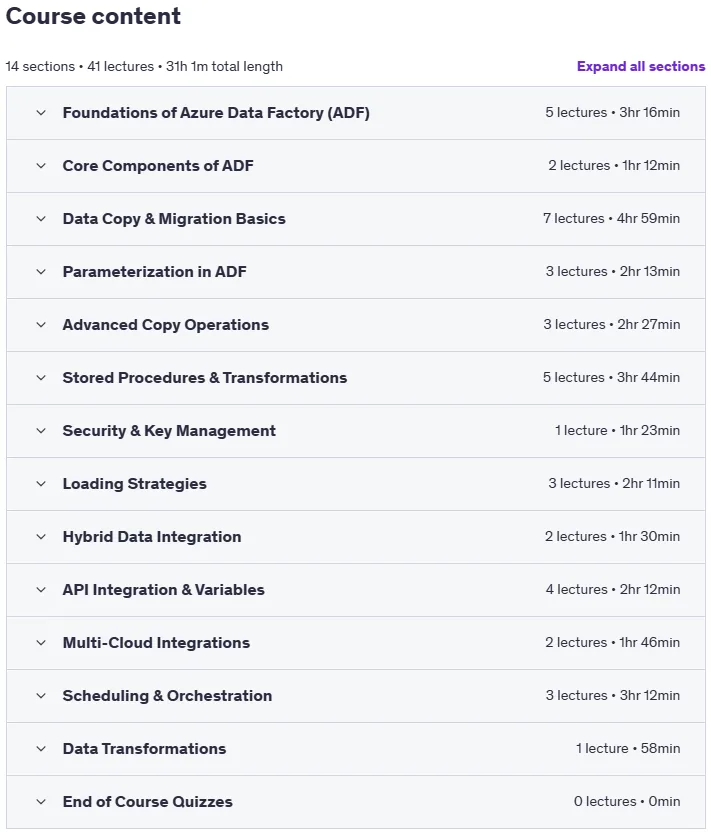This screenshot has width=711, height=832.
Task: Click Expand all sections link
Action: point(641,66)
